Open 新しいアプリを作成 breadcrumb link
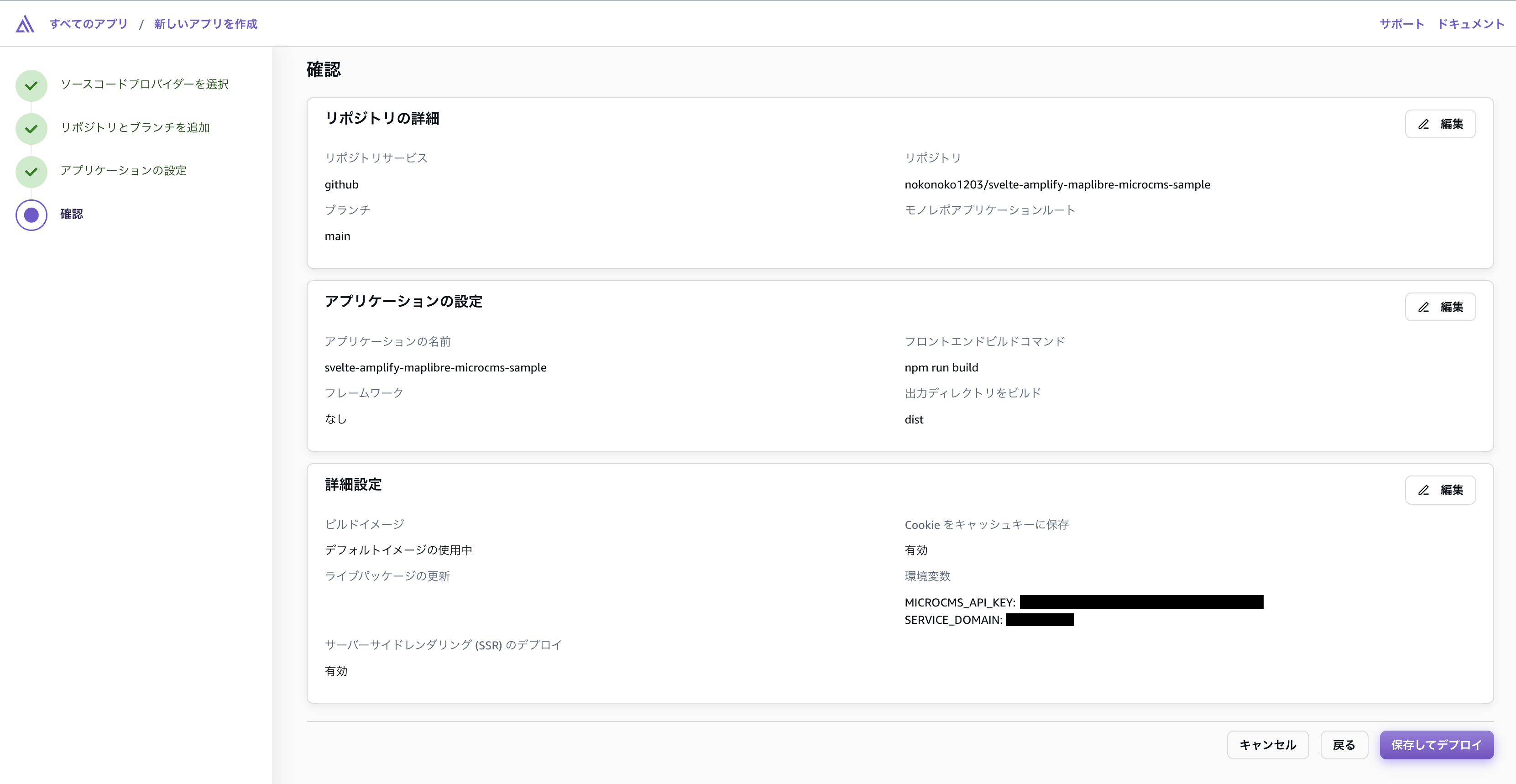 [205, 24]
